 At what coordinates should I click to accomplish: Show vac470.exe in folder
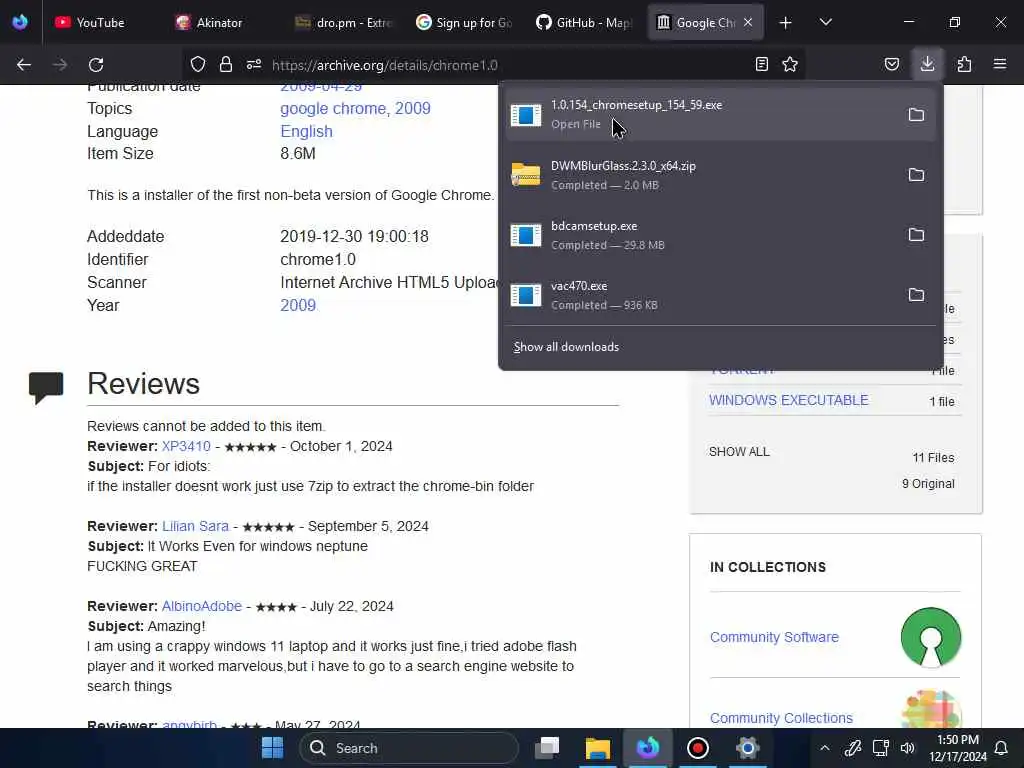point(916,295)
